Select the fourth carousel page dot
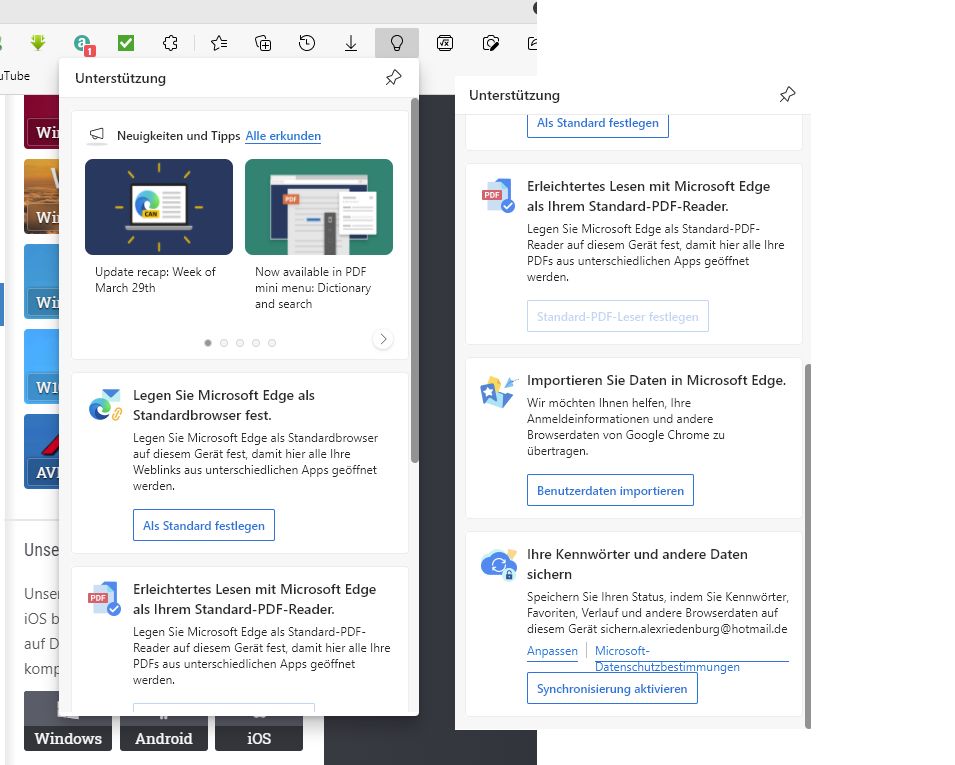The image size is (955, 765). click(256, 343)
